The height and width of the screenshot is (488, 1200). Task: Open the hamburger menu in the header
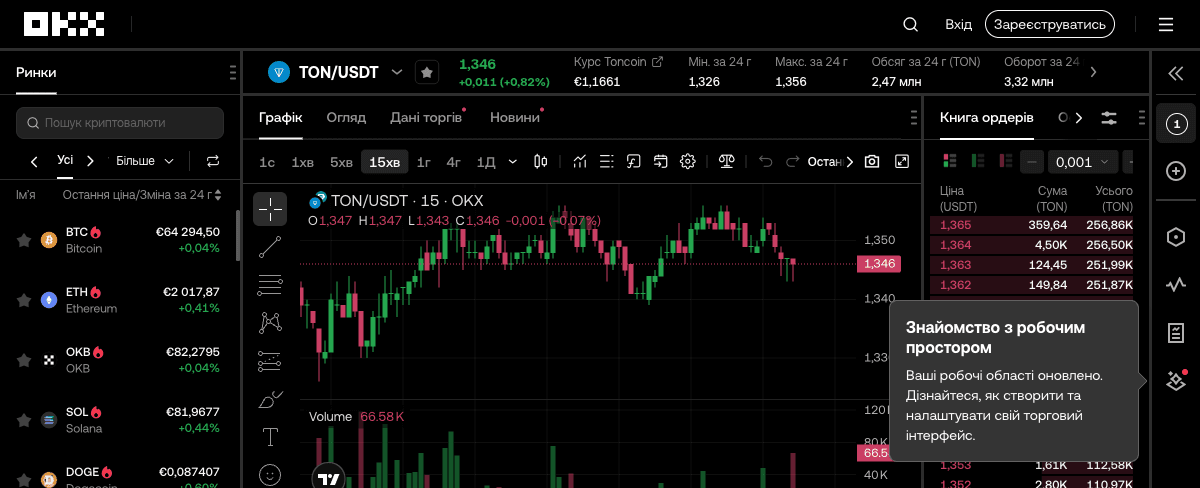click(x=1166, y=24)
